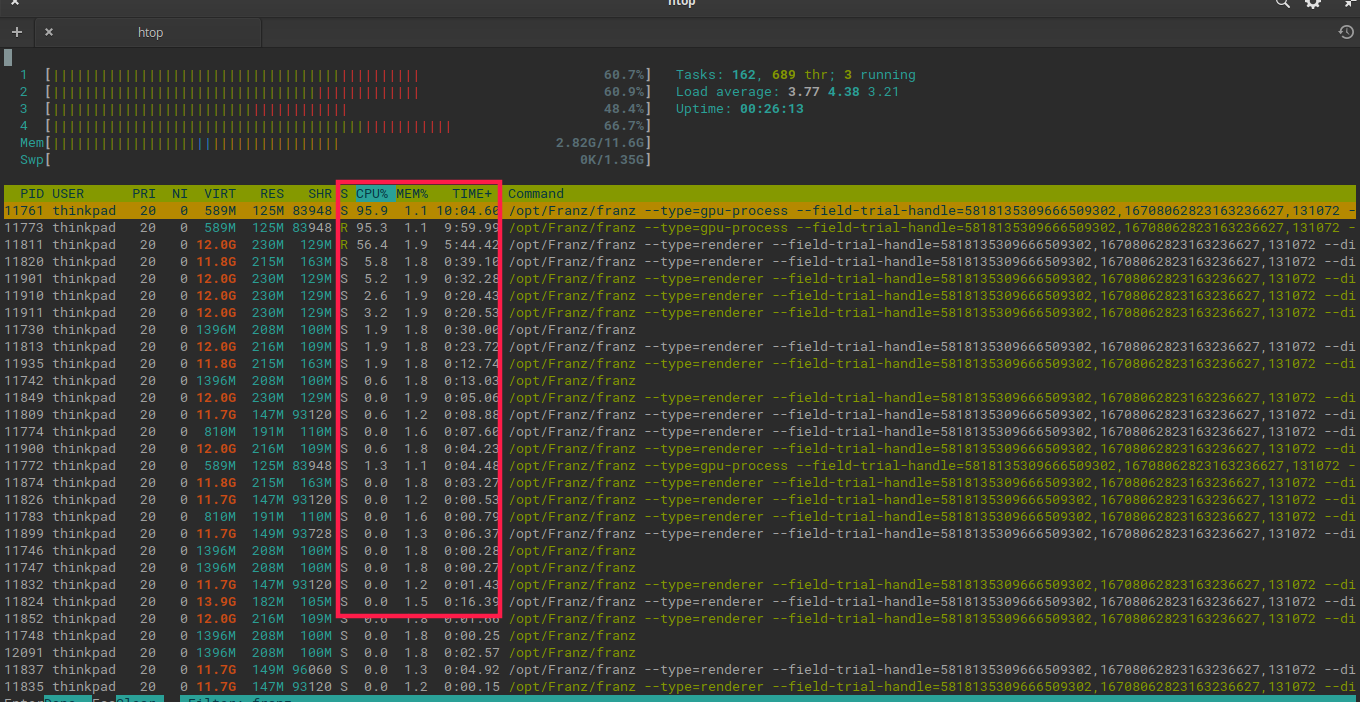Select process row with PID 11935
The width and height of the screenshot is (1360, 702).
pos(680,364)
